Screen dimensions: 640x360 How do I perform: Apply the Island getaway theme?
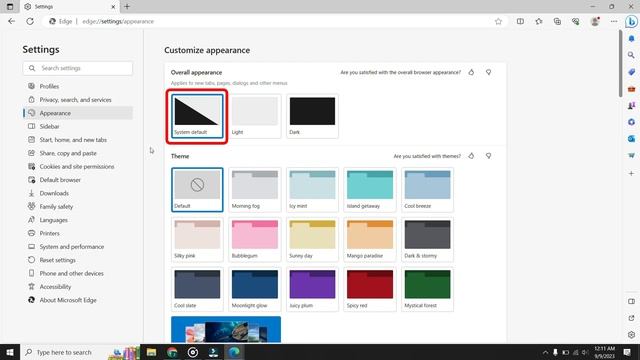tap(370, 190)
